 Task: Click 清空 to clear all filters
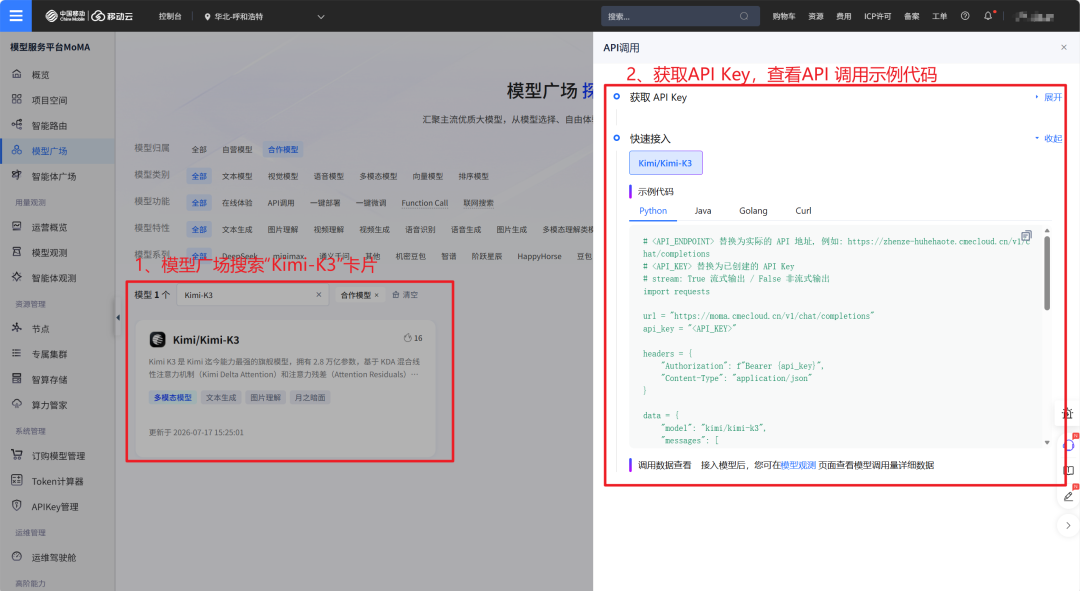[x=405, y=295]
